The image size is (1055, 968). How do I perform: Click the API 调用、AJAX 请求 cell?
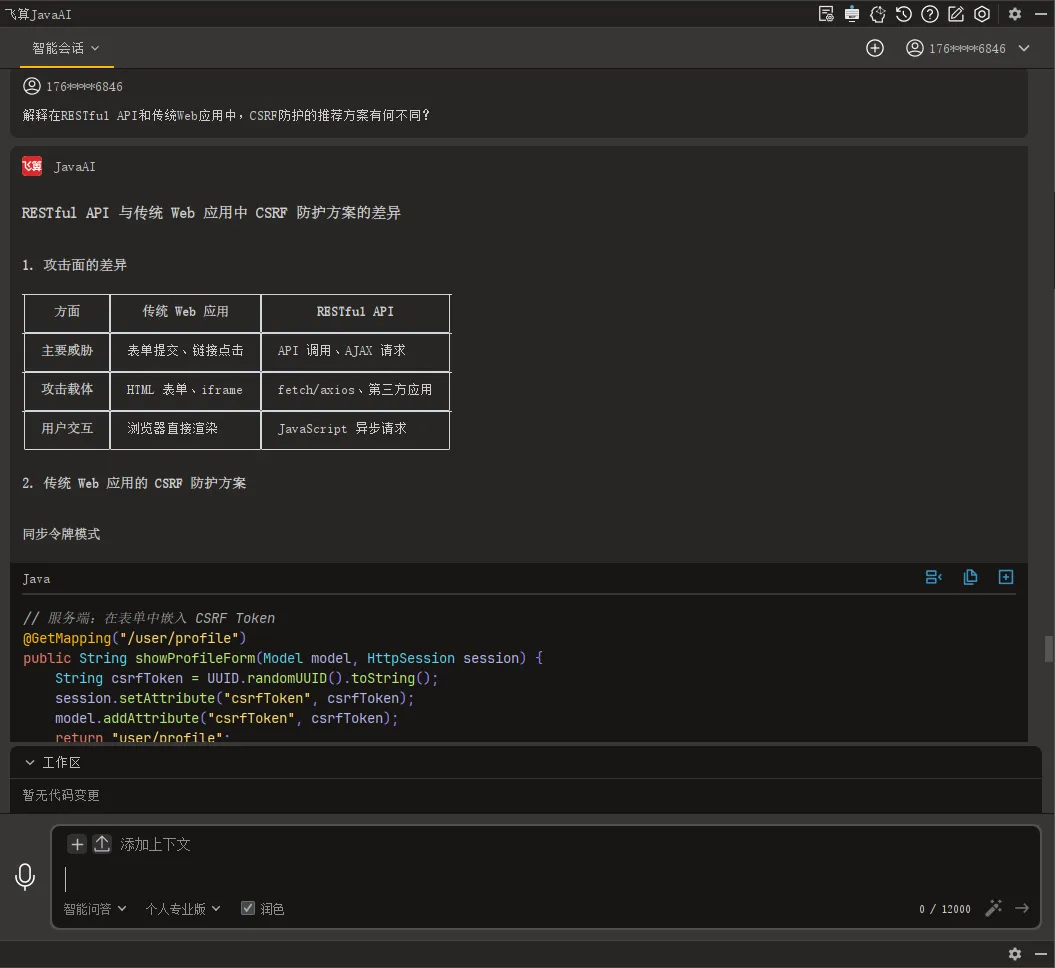[x=355, y=350]
